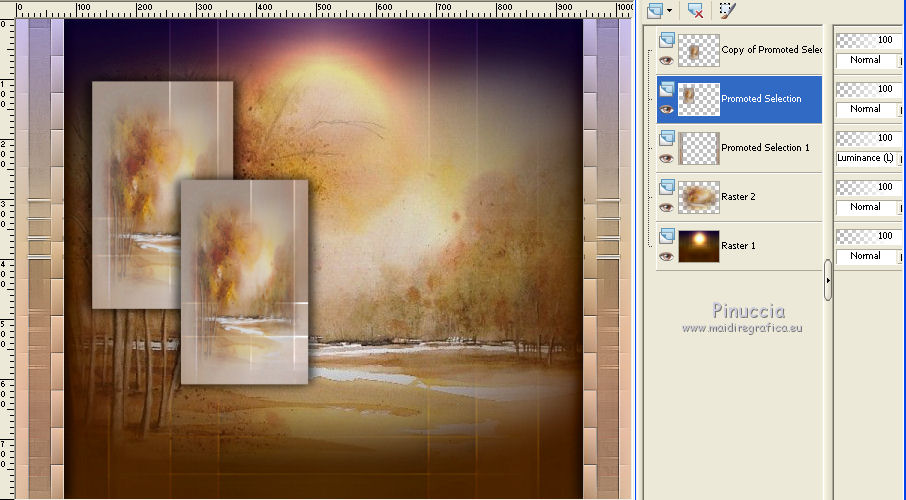This screenshot has height=500, width=906.
Task: Hide the Raster 2 layer
Action: point(666,208)
